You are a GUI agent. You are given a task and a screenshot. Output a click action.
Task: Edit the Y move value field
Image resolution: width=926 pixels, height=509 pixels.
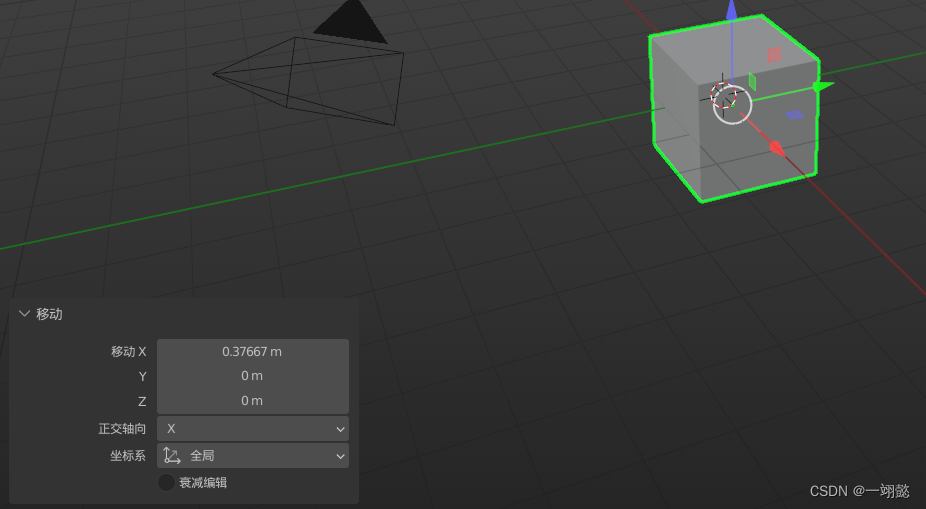click(253, 376)
